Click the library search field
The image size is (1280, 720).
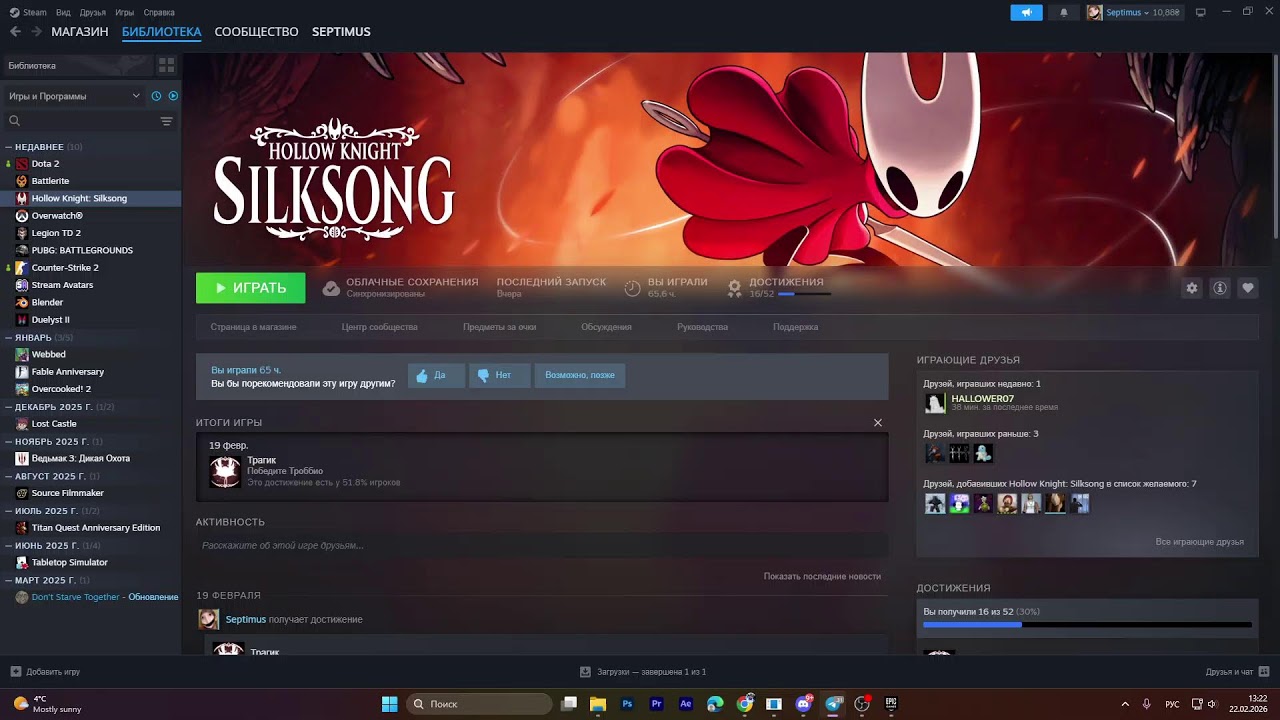(80, 121)
